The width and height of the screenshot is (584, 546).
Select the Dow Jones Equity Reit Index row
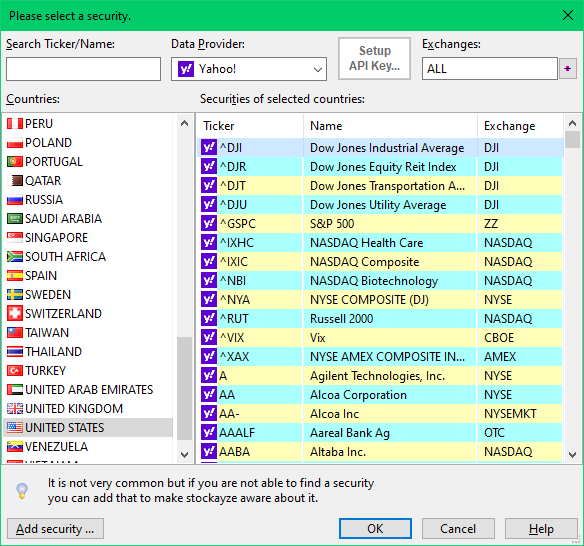click(380, 167)
